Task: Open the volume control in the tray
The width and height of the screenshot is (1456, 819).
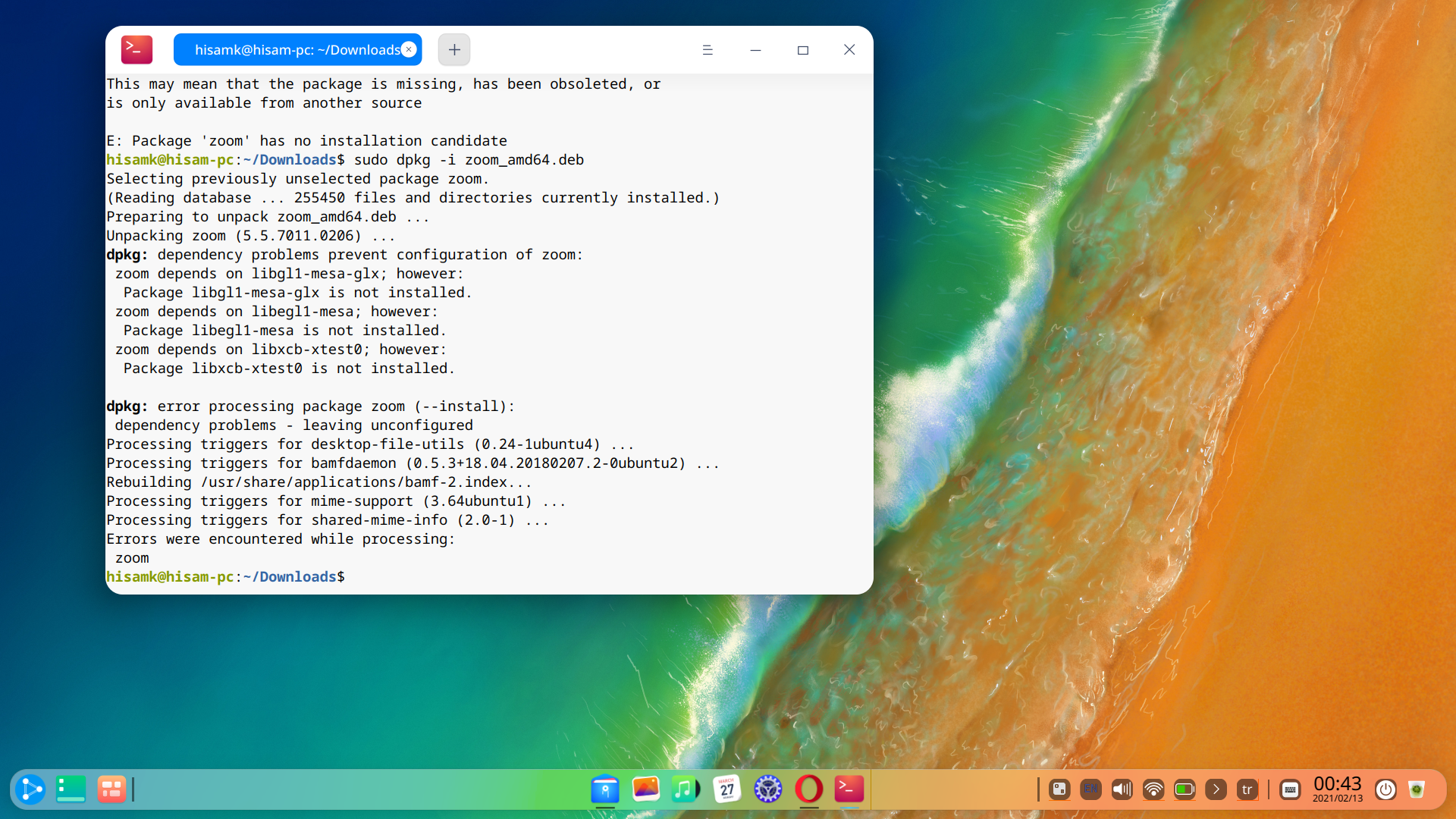Action: click(1122, 789)
